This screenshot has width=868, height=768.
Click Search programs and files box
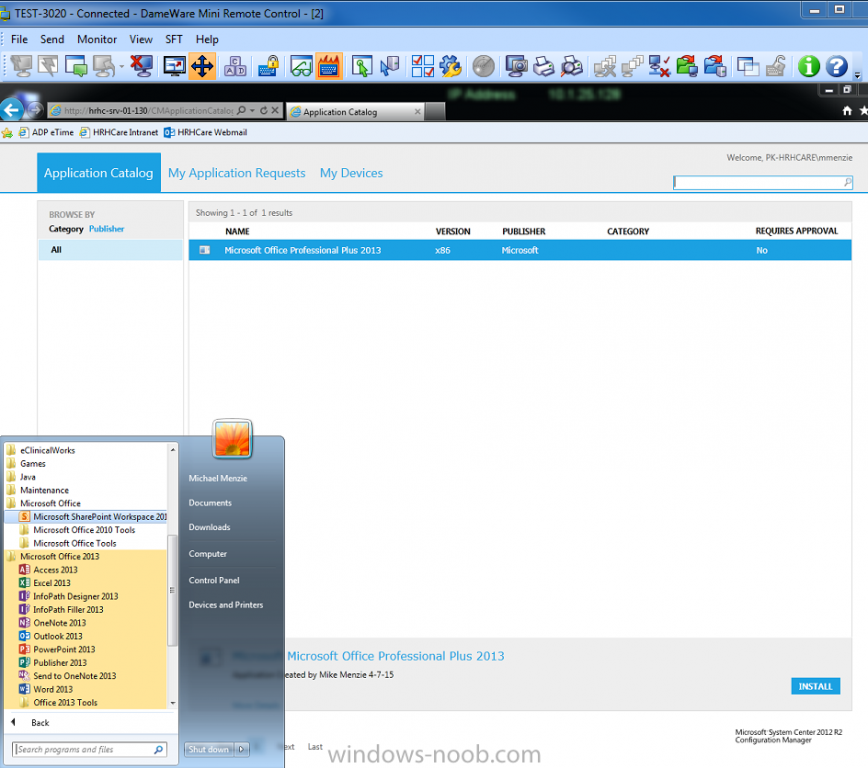coord(89,749)
